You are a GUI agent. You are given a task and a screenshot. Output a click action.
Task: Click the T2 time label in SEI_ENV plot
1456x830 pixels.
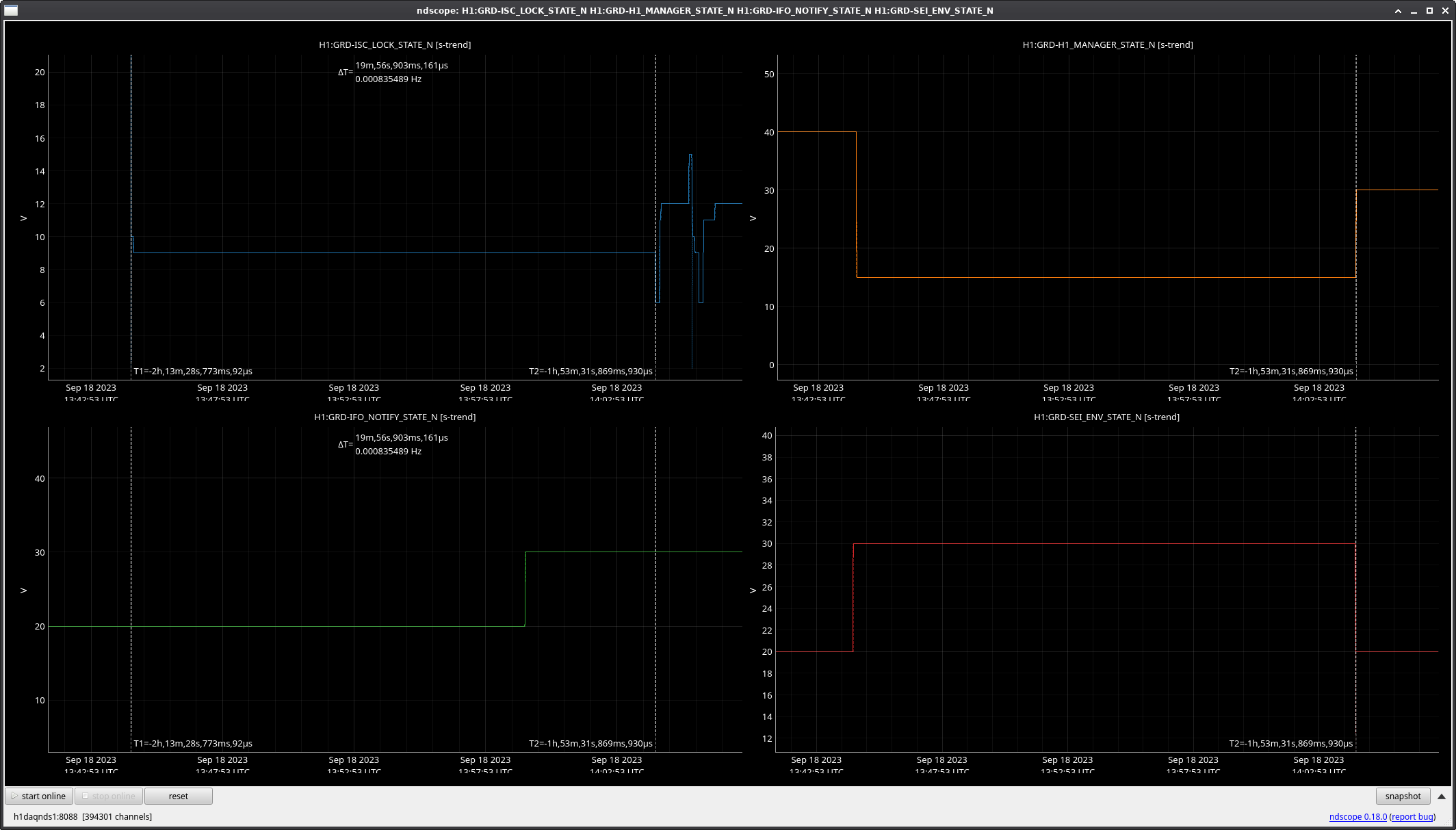click(1291, 743)
